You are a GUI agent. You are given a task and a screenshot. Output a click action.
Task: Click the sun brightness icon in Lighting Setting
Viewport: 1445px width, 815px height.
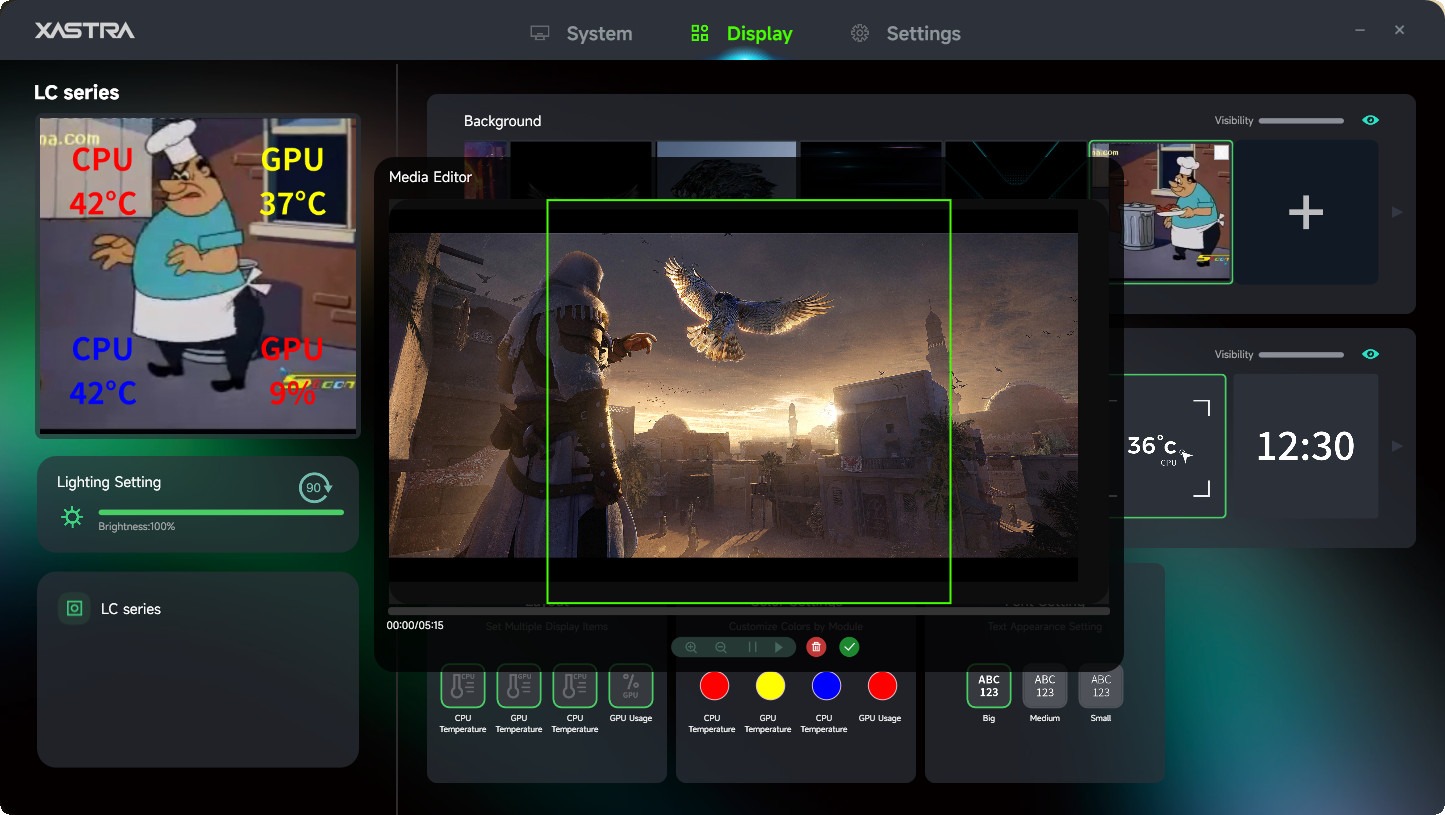pyautogui.click(x=72, y=517)
